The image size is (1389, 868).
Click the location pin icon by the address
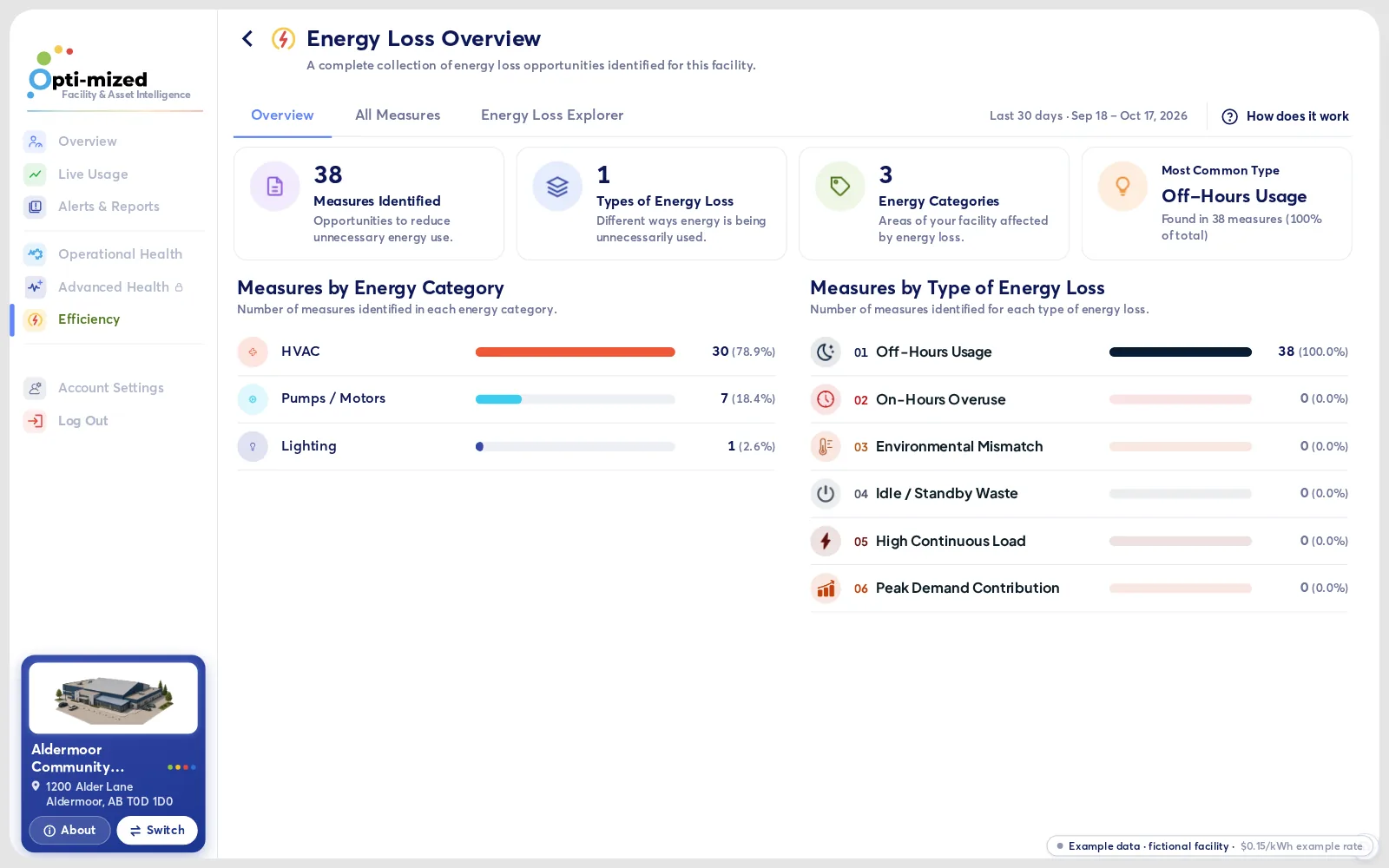pyautogui.click(x=36, y=786)
